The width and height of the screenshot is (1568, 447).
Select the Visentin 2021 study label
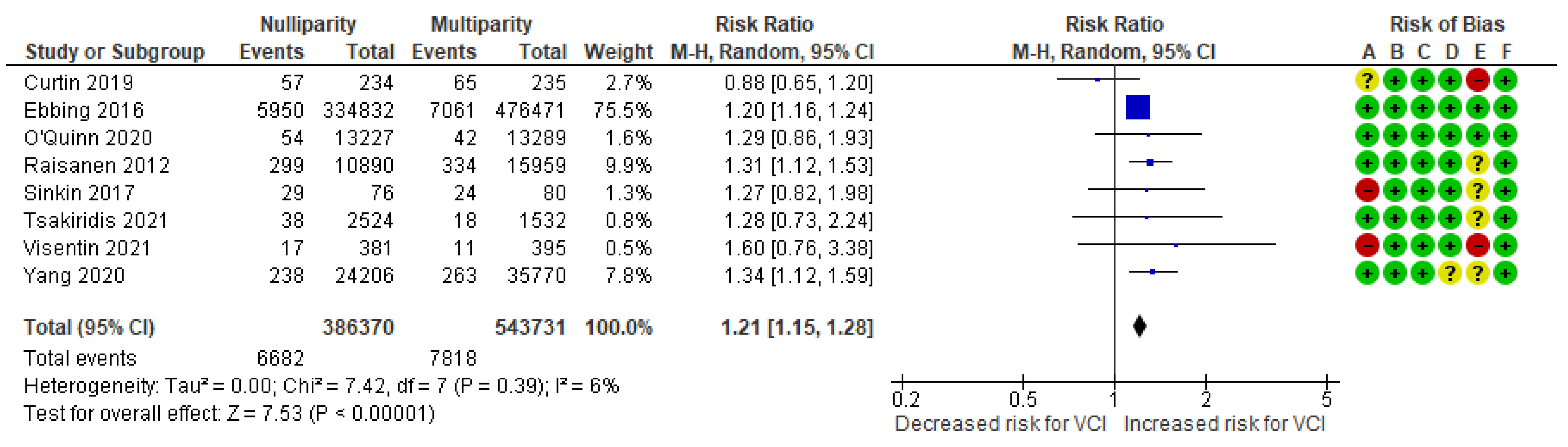click(x=86, y=248)
